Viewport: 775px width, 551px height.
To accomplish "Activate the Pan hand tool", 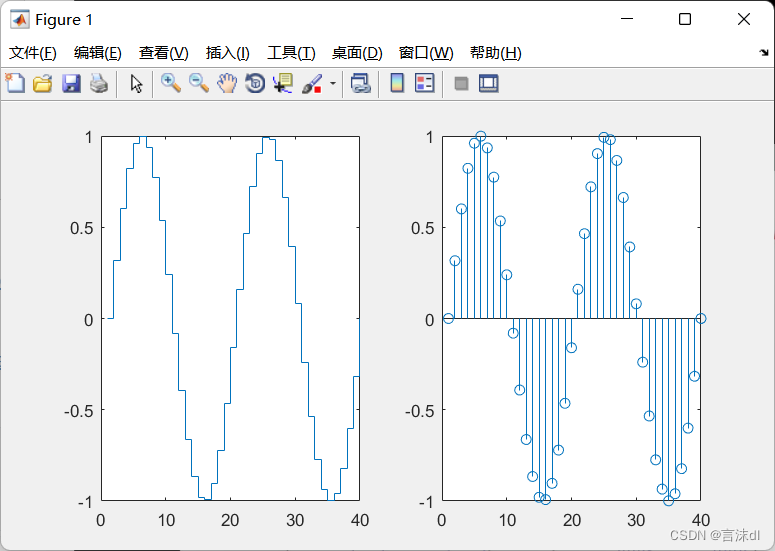I will 227,84.
